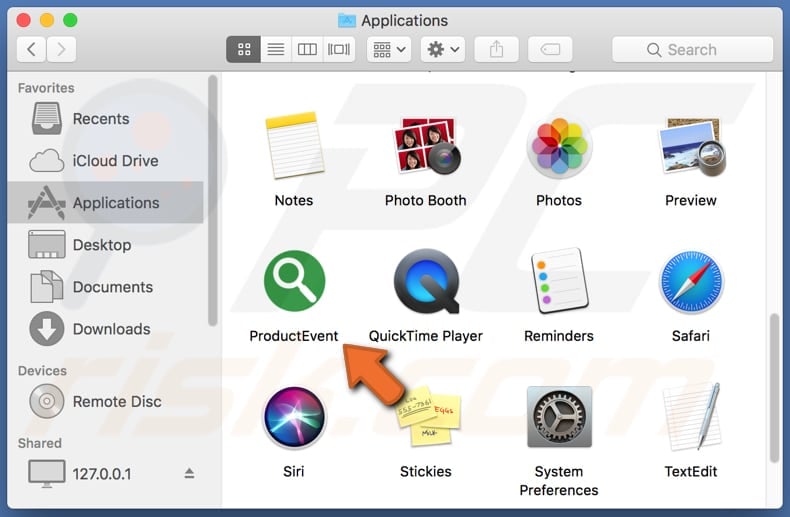Click the Edit Tags toolbar button
The image size is (790, 517).
point(550,49)
